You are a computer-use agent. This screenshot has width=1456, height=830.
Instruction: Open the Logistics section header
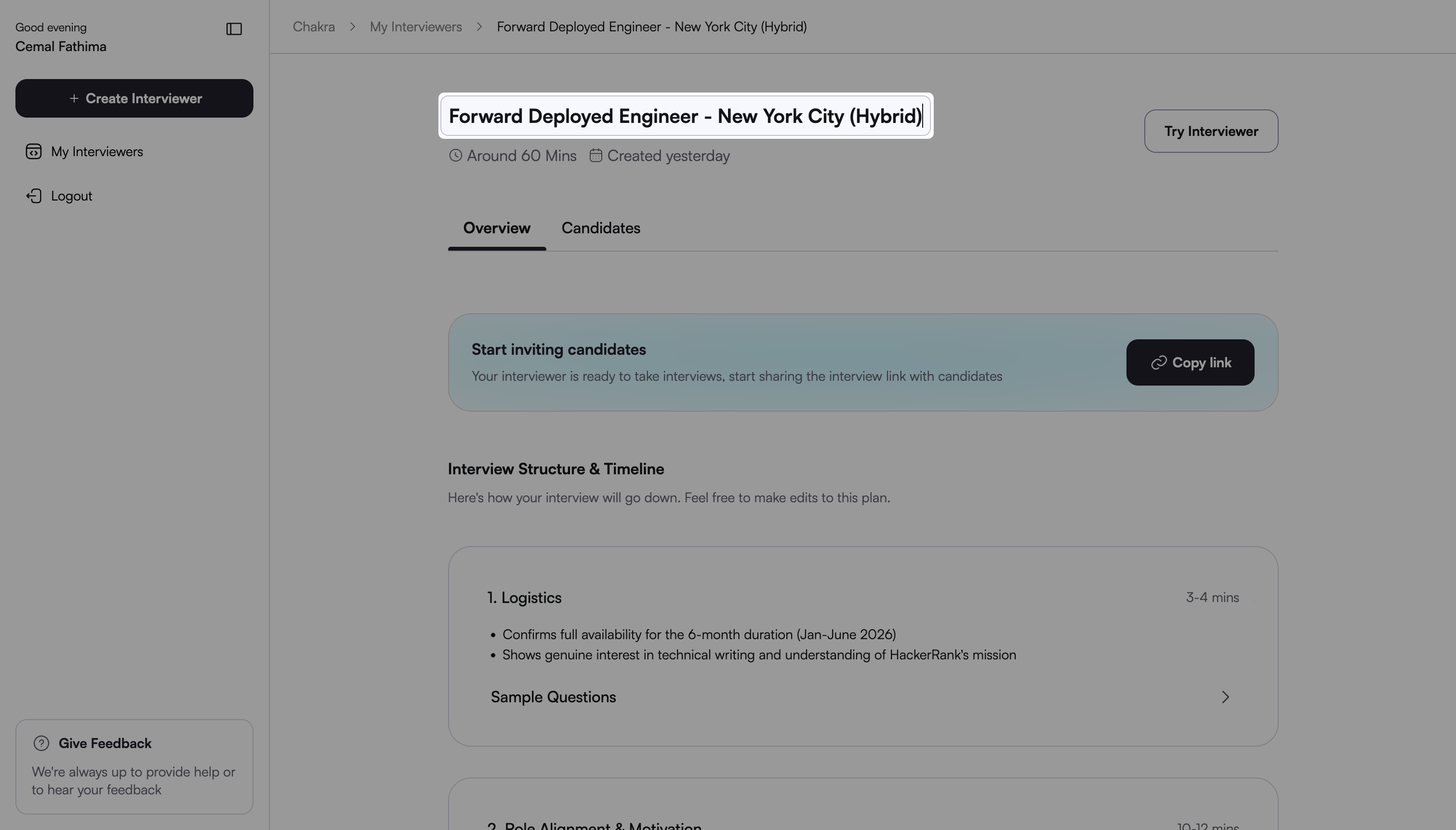(525, 597)
